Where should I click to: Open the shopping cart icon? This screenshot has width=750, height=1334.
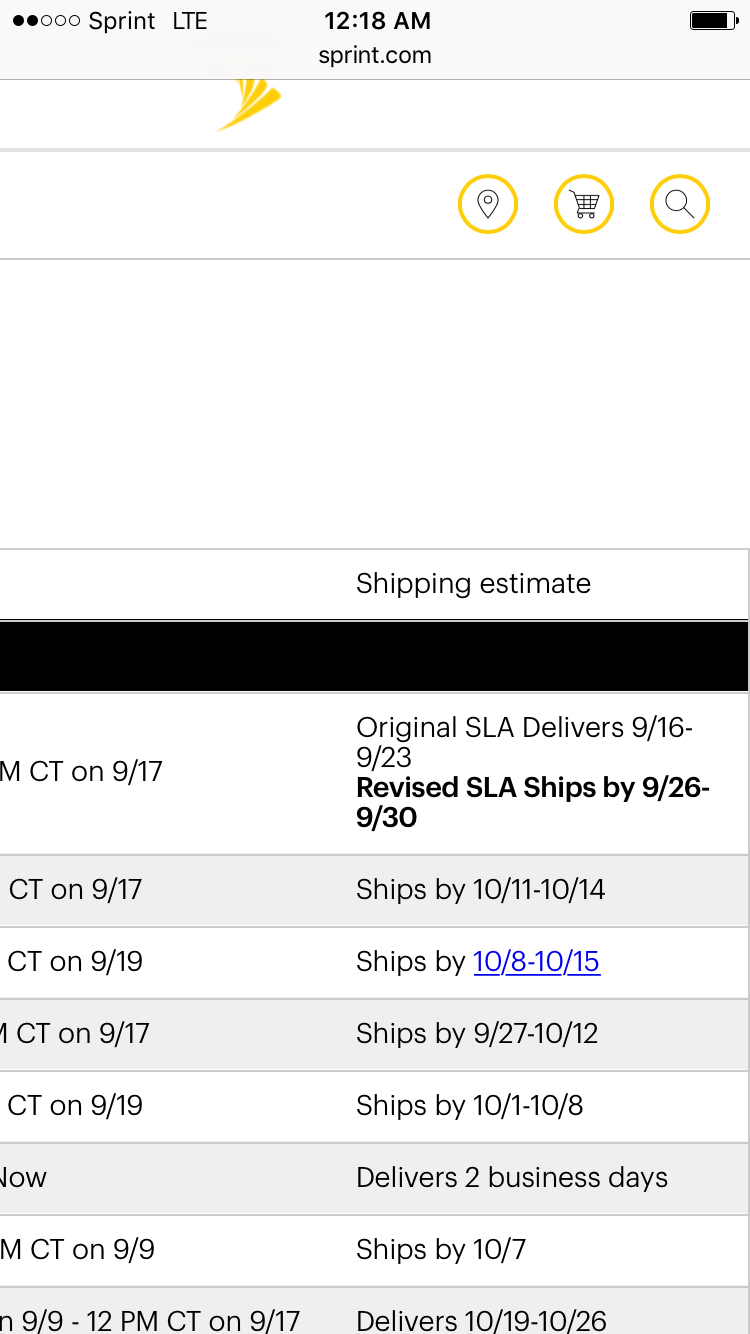(x=584, y=204)
